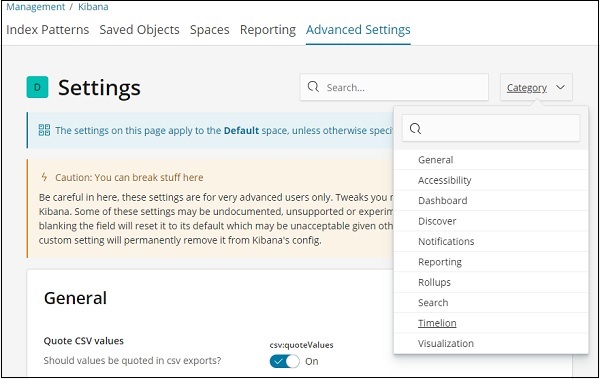This screenshot has height=379, width=600.
Task: Click the csv:quoteValues setting key text
Action: [x=302, y=345]
